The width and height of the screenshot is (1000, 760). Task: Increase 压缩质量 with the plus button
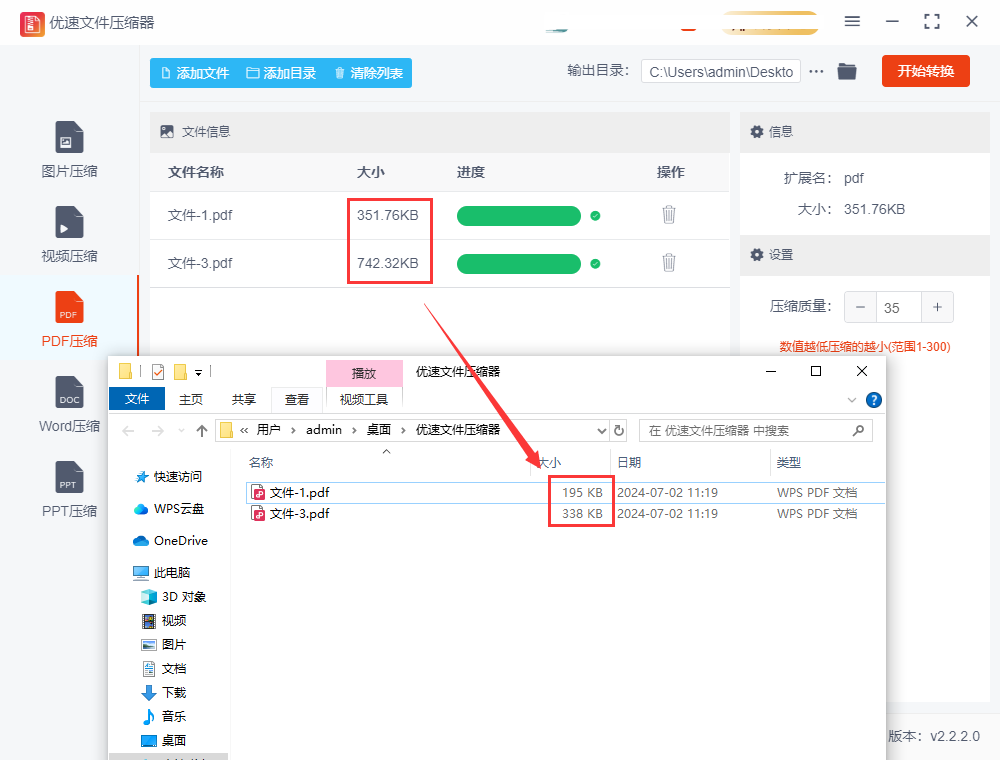[x=937, y=307]
